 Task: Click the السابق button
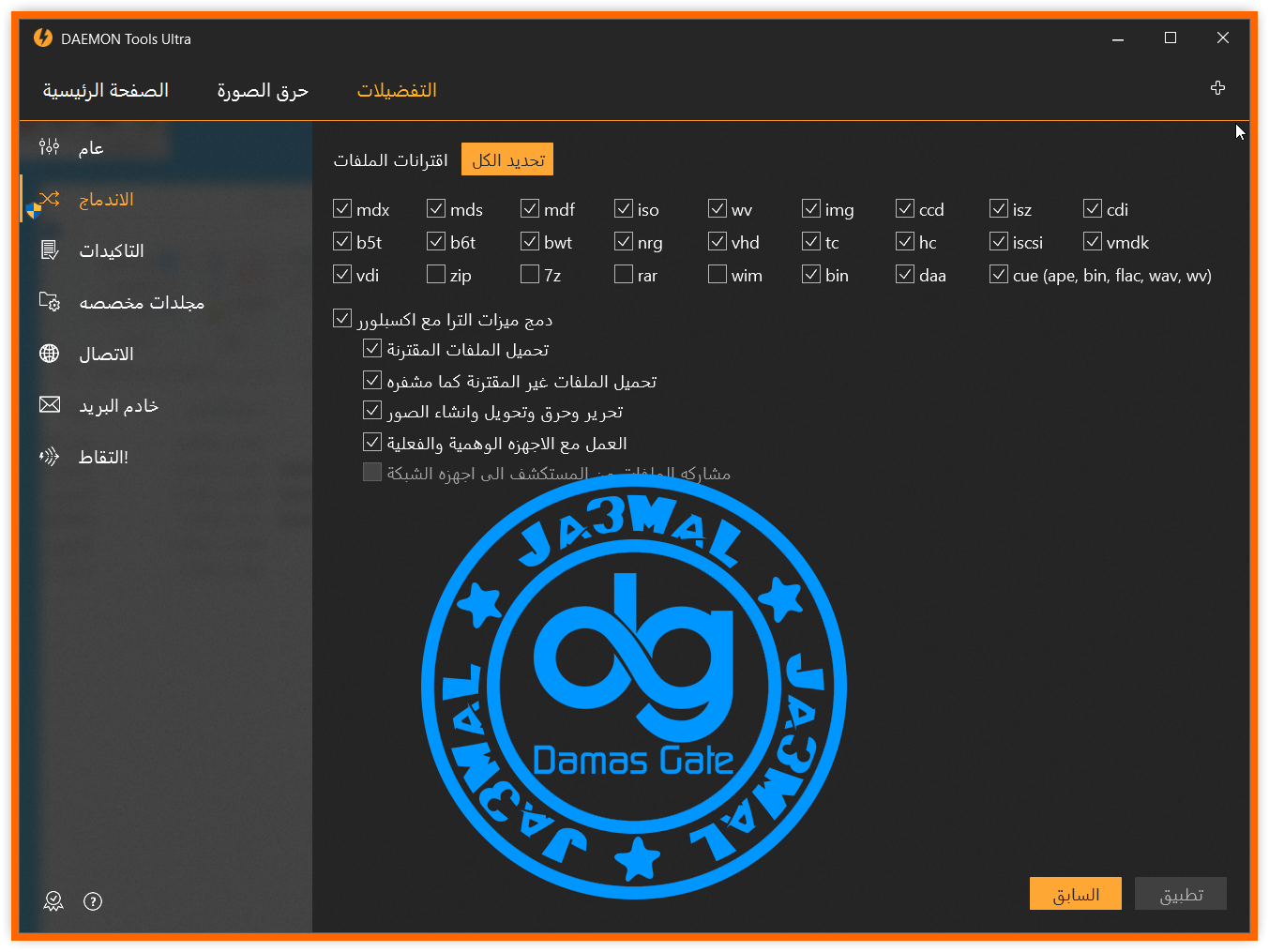pos(1076,894)
